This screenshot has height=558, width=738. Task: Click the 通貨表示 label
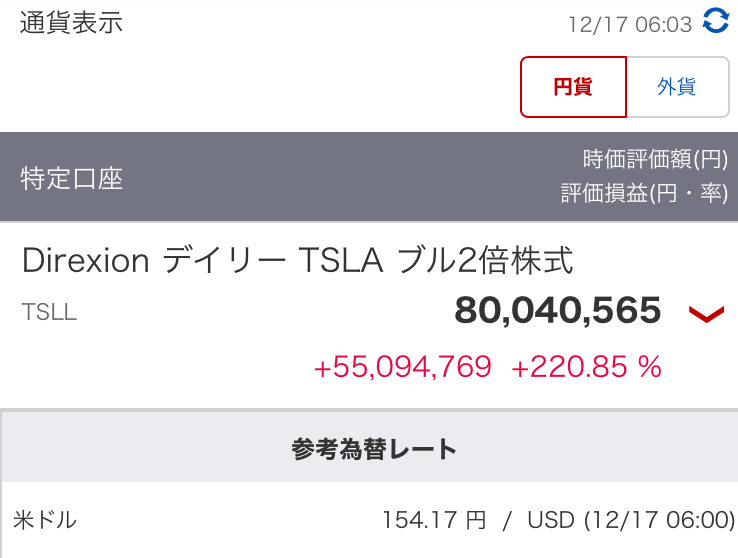(x=71, y=23)
